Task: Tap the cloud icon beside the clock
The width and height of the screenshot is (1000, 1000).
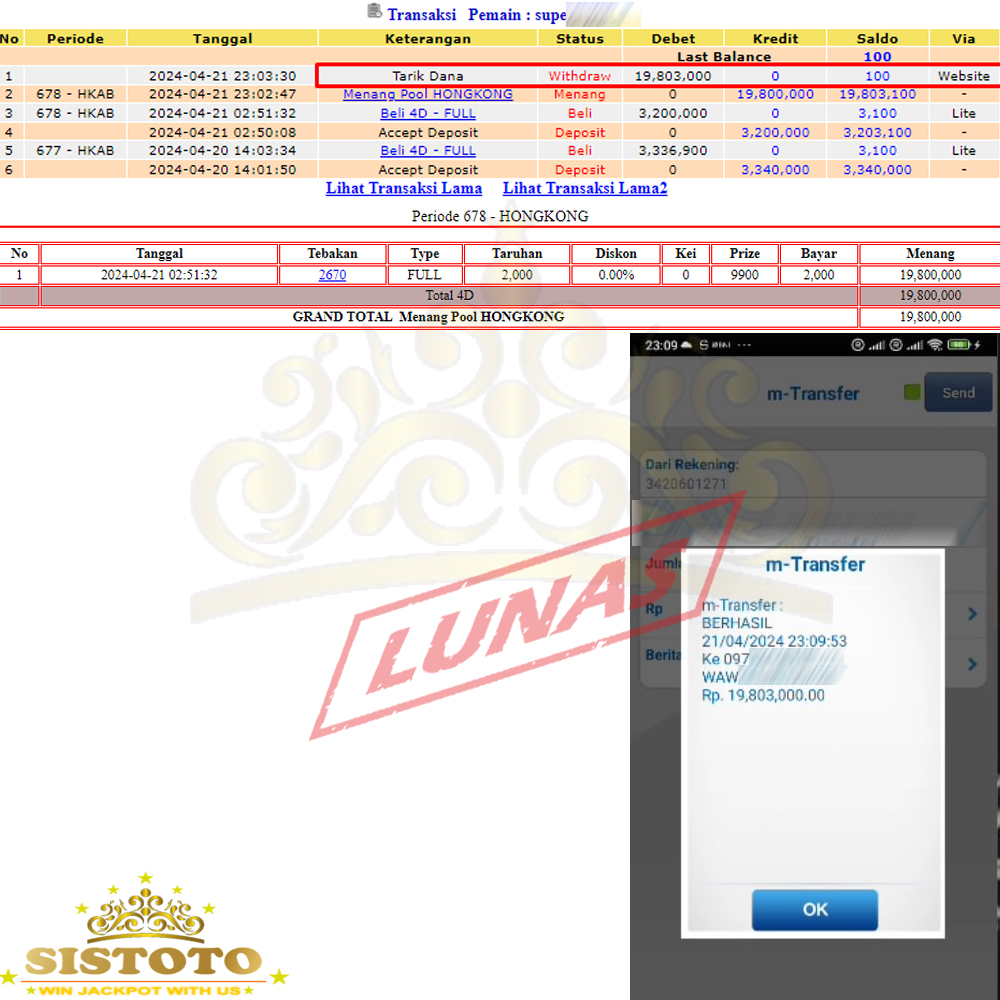Action: click(x=687, y=345)
